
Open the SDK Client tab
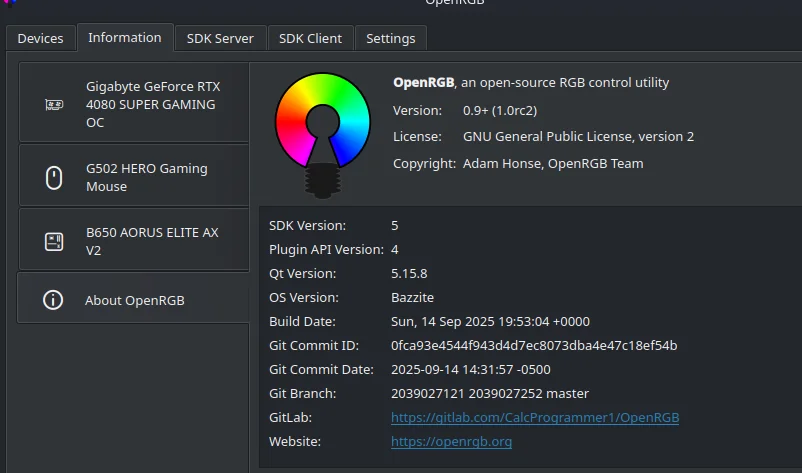tap(310, 38)
